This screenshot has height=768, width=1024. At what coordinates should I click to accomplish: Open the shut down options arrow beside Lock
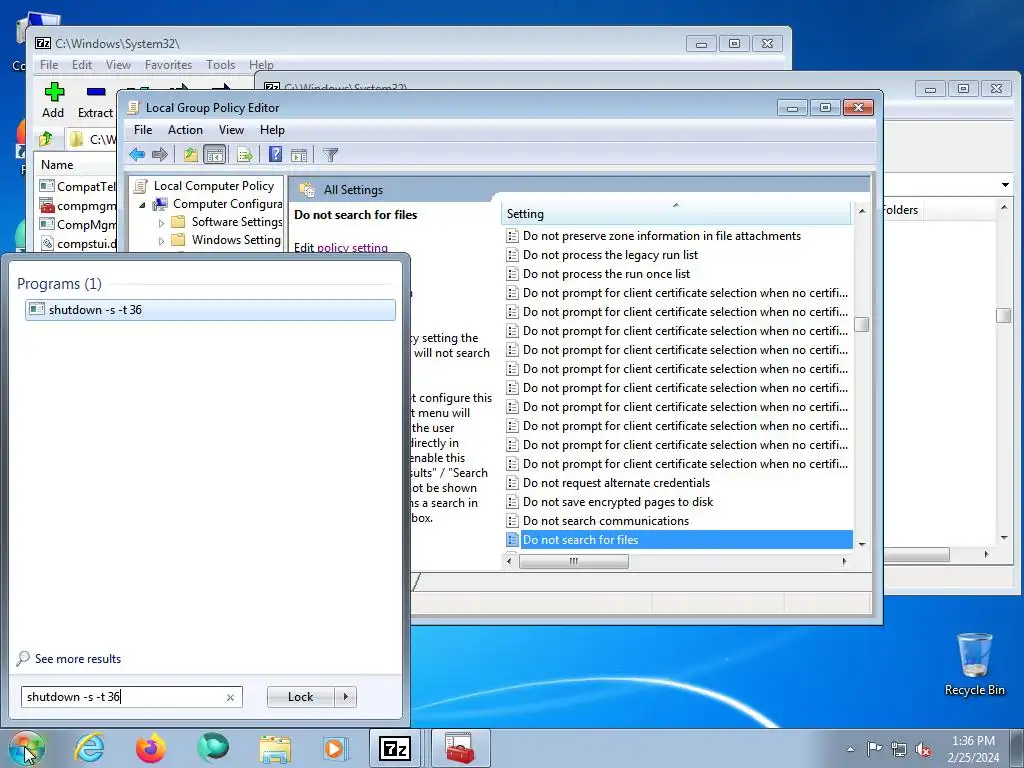coord(345,697)
